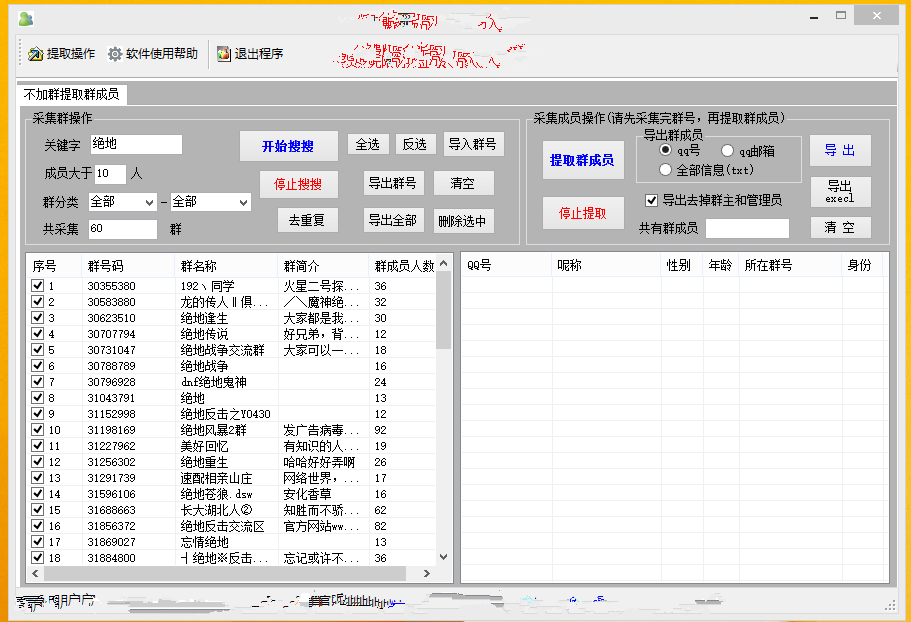
Task: Click the 提取操作 toolbar icon
Action: pyautogui.click(x=36, y=54)
